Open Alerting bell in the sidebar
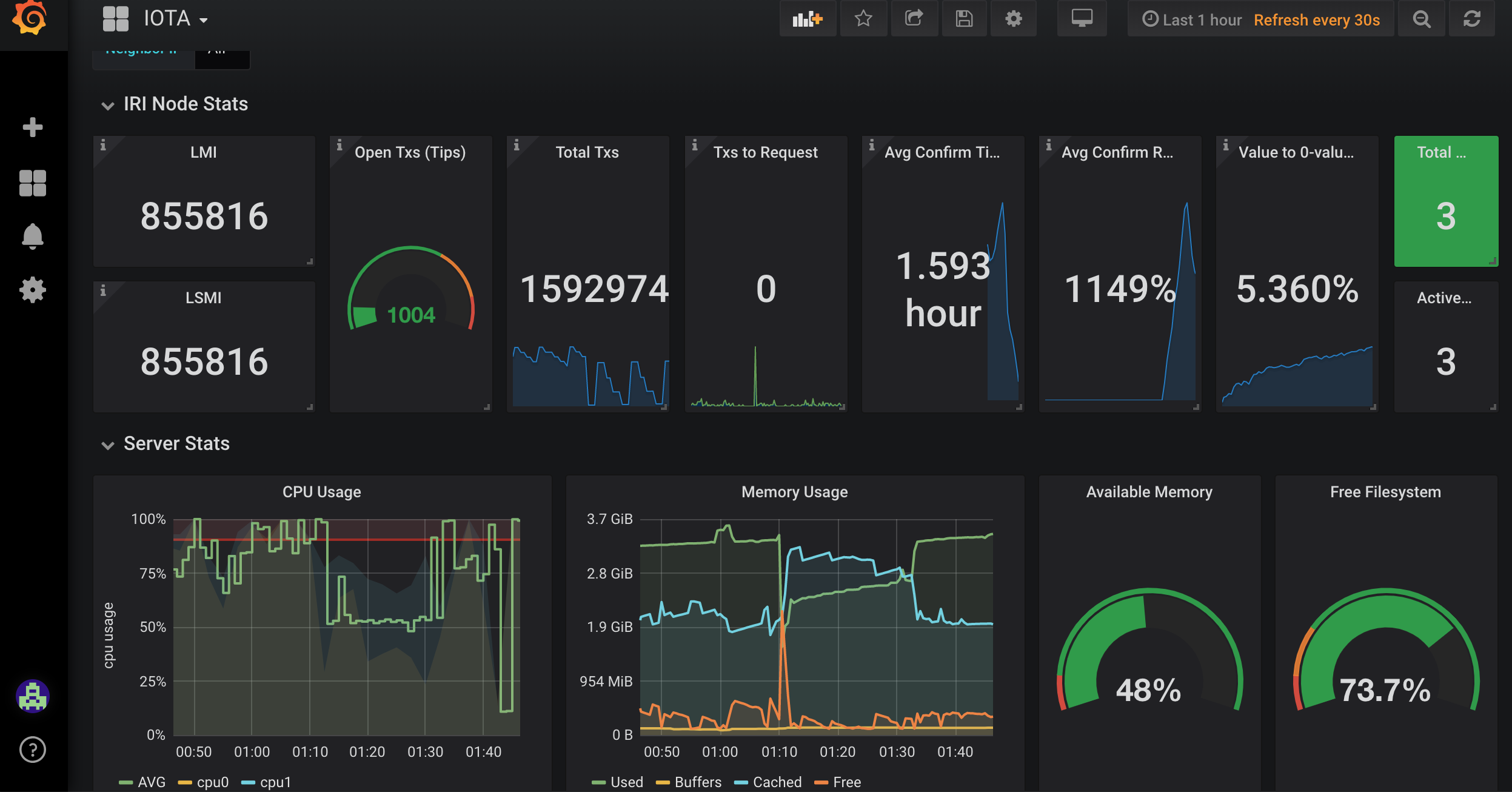This screenshot has height=792, width=1512. [x=33, y=236]
